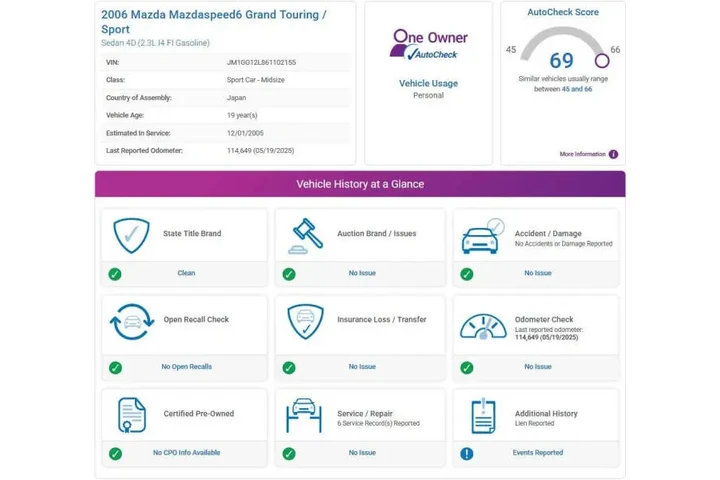Click the 2006 Mazda Mazdaspeed6 title
Image resolution: width=720 pixels, height=480 pixels.
point(214,22)
